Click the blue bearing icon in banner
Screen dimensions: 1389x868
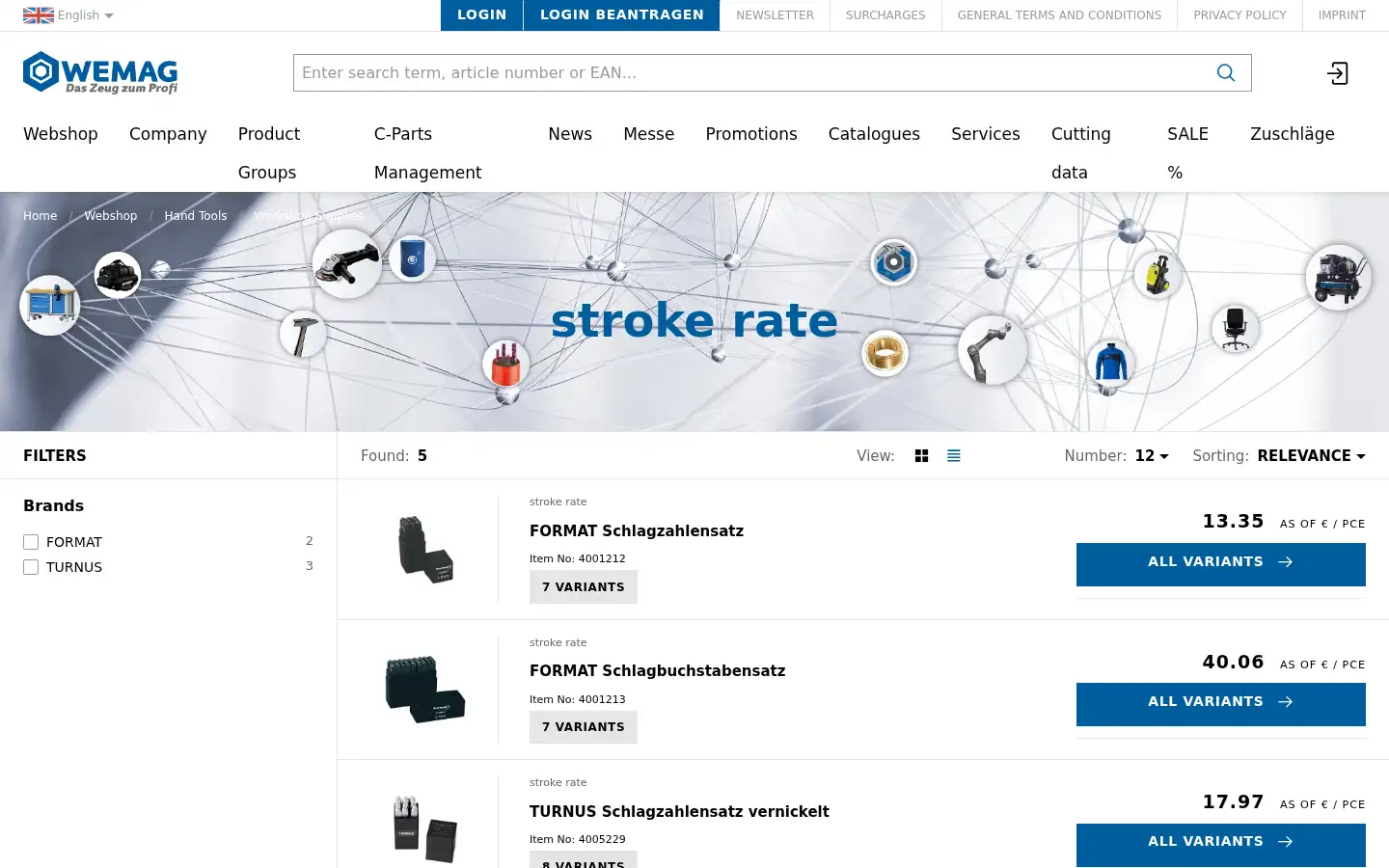[x=894, y=262]
